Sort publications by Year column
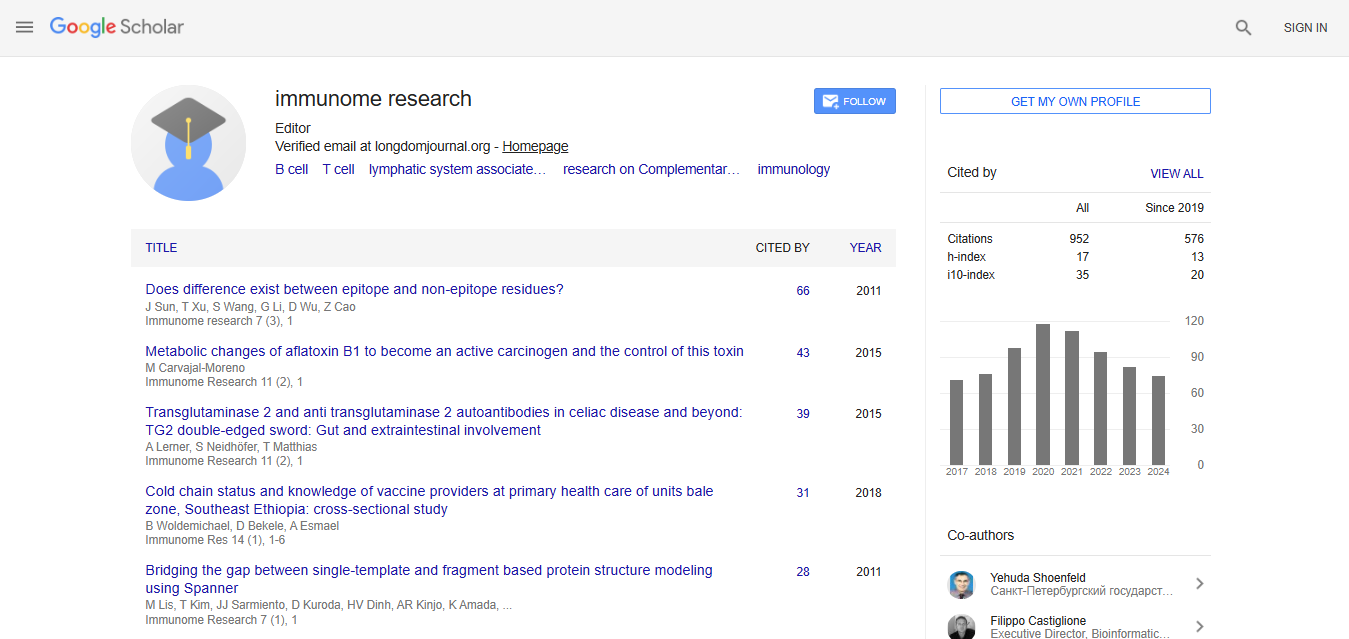This screenshot has width=1349, height=639. [865, 248]
